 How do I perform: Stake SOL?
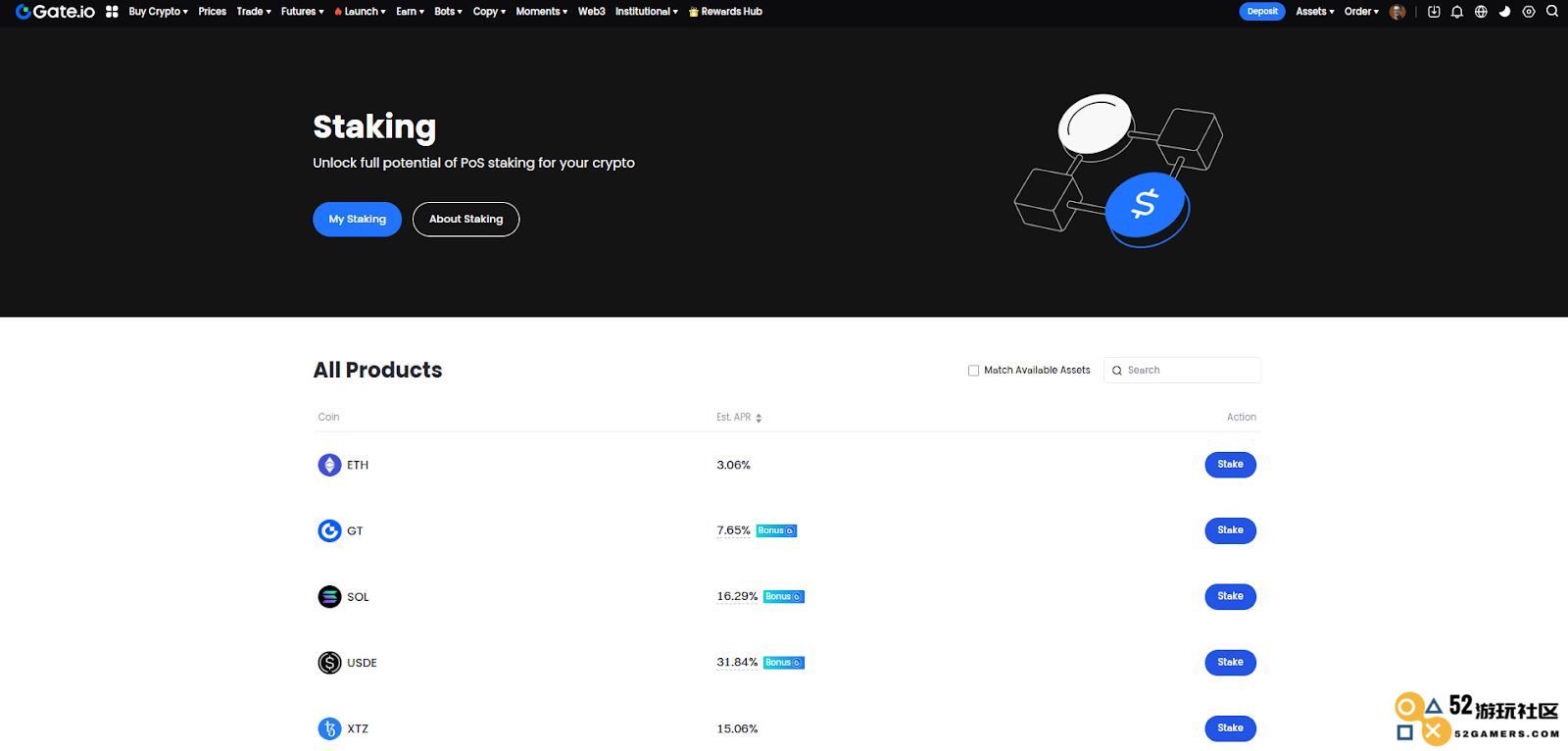(x=1230, y=596)
